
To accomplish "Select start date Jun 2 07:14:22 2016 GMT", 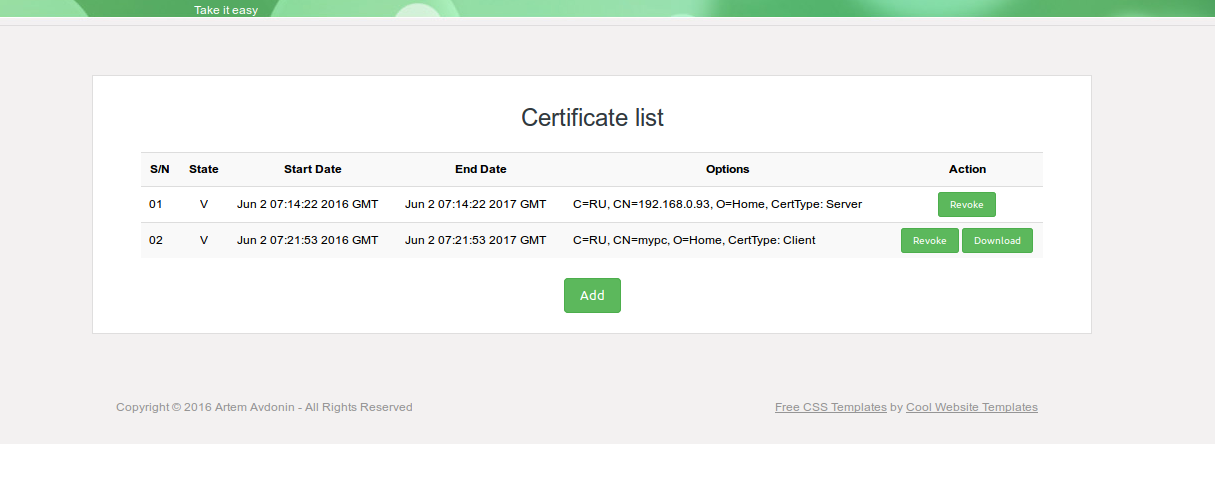I will coord(308,204).
